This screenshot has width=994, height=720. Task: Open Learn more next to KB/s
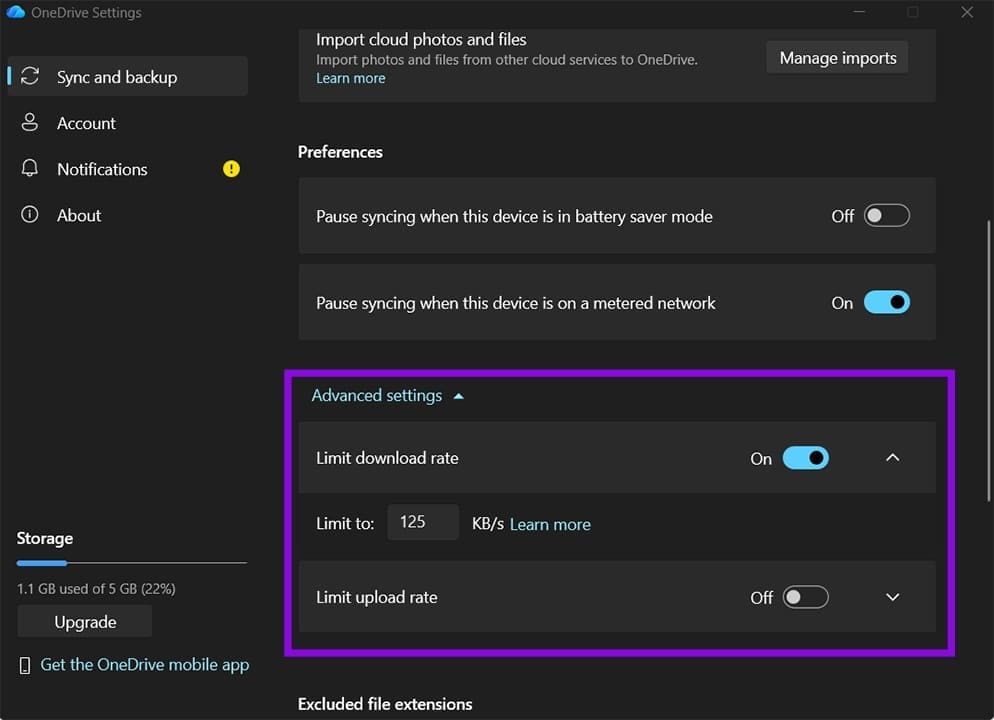(550, 524)
